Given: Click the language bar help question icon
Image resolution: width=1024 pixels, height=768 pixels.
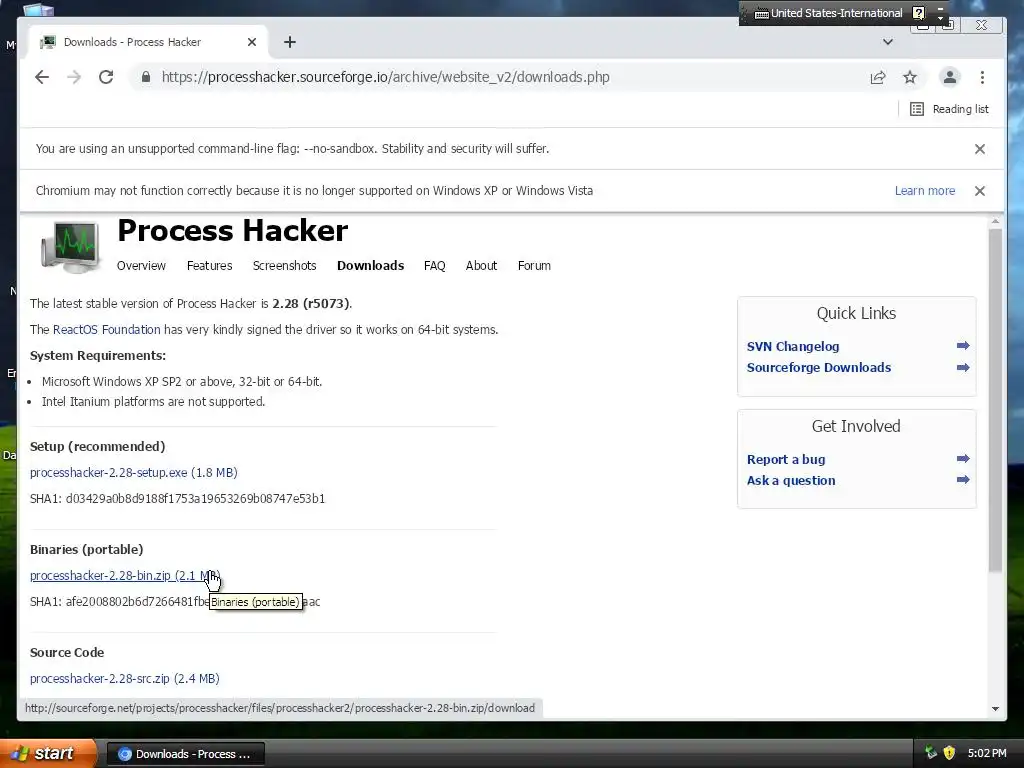Looking at the screenshot, I should pos(918,13).
